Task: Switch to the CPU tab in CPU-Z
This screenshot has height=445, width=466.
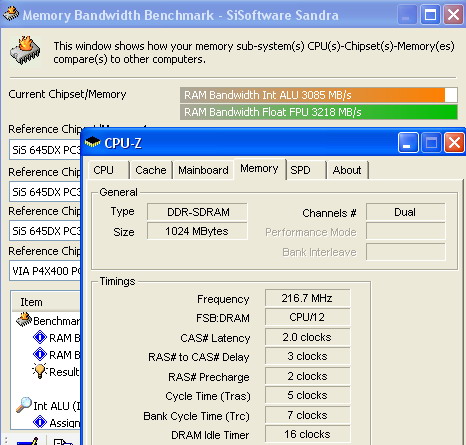Action: (x=108, y=170)
